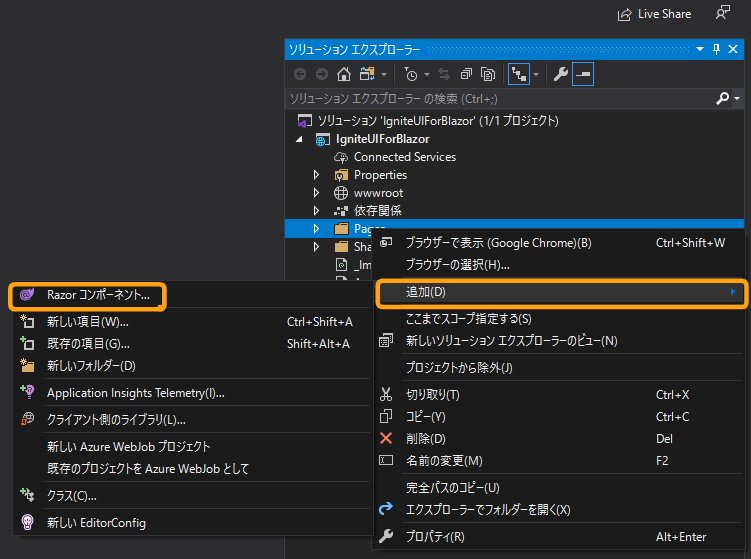
Task: Select 新しい Azure WebJob プロジェクト
Action: tap(193, 447)
